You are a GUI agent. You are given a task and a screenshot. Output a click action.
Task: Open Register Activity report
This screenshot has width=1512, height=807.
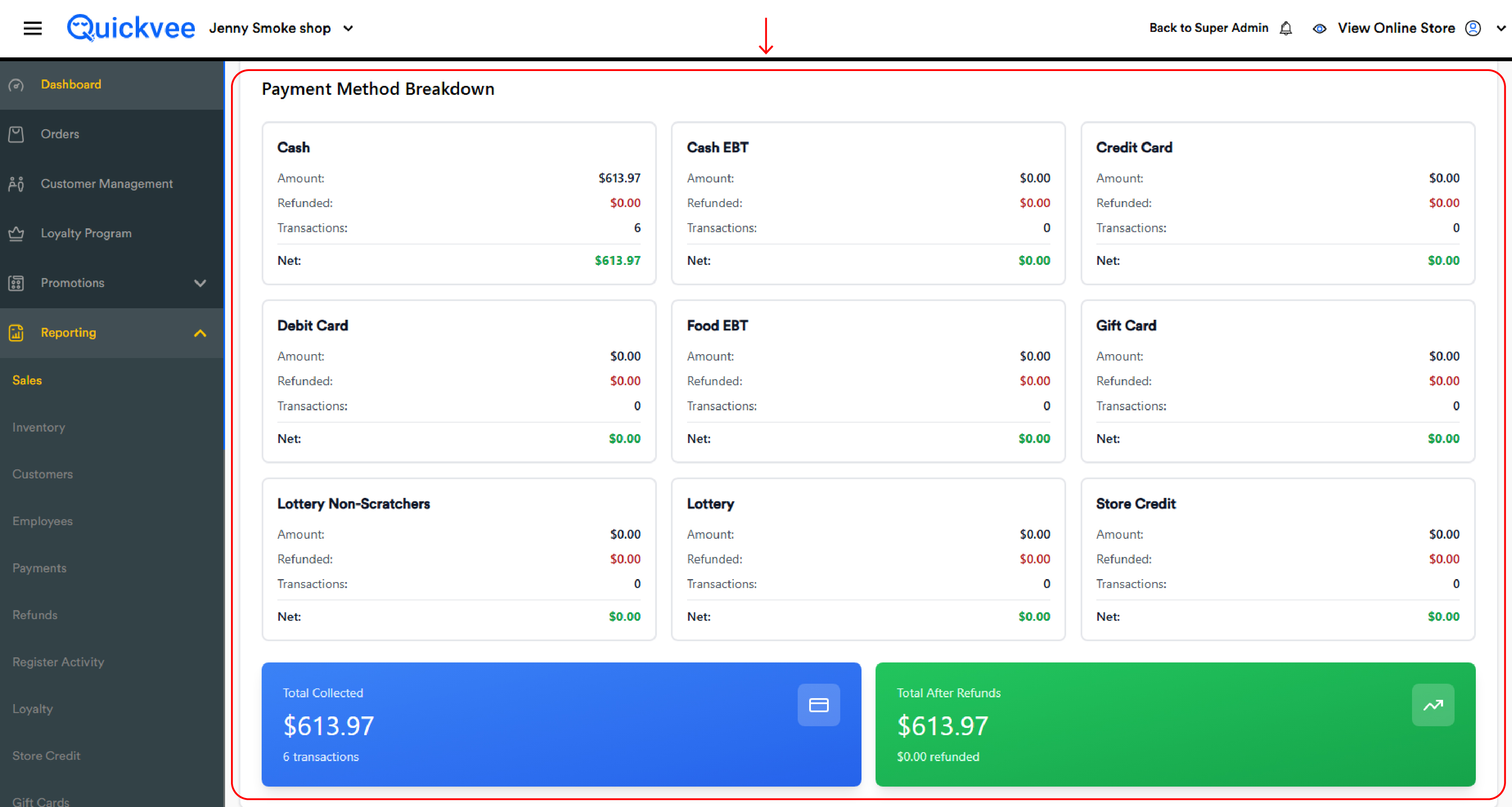click(58, 662)
